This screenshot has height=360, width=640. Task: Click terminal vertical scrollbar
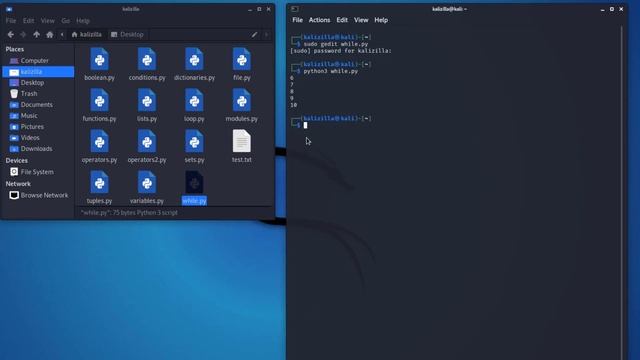tap(622, 192)
